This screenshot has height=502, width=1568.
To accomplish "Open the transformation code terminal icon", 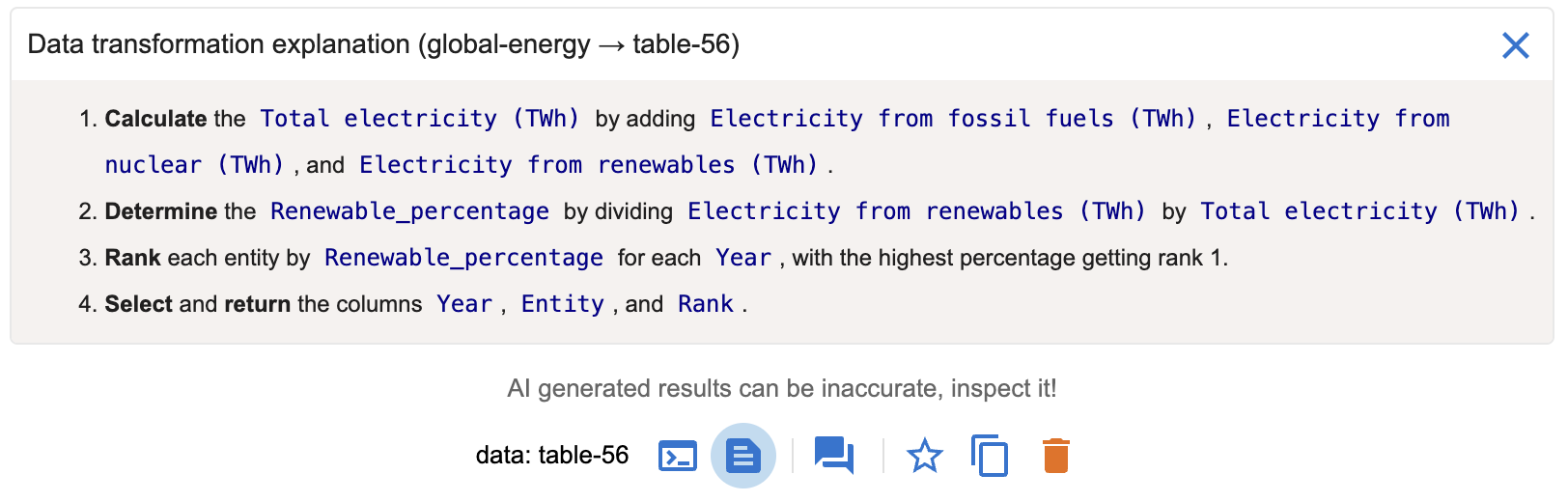I will point(678,456).
